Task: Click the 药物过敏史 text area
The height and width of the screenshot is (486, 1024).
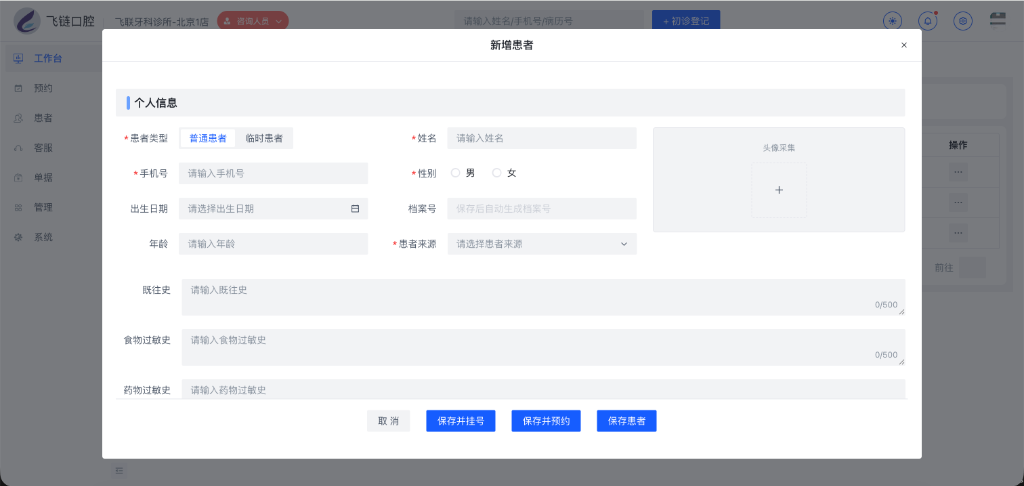Action: [x=543, y=389]
